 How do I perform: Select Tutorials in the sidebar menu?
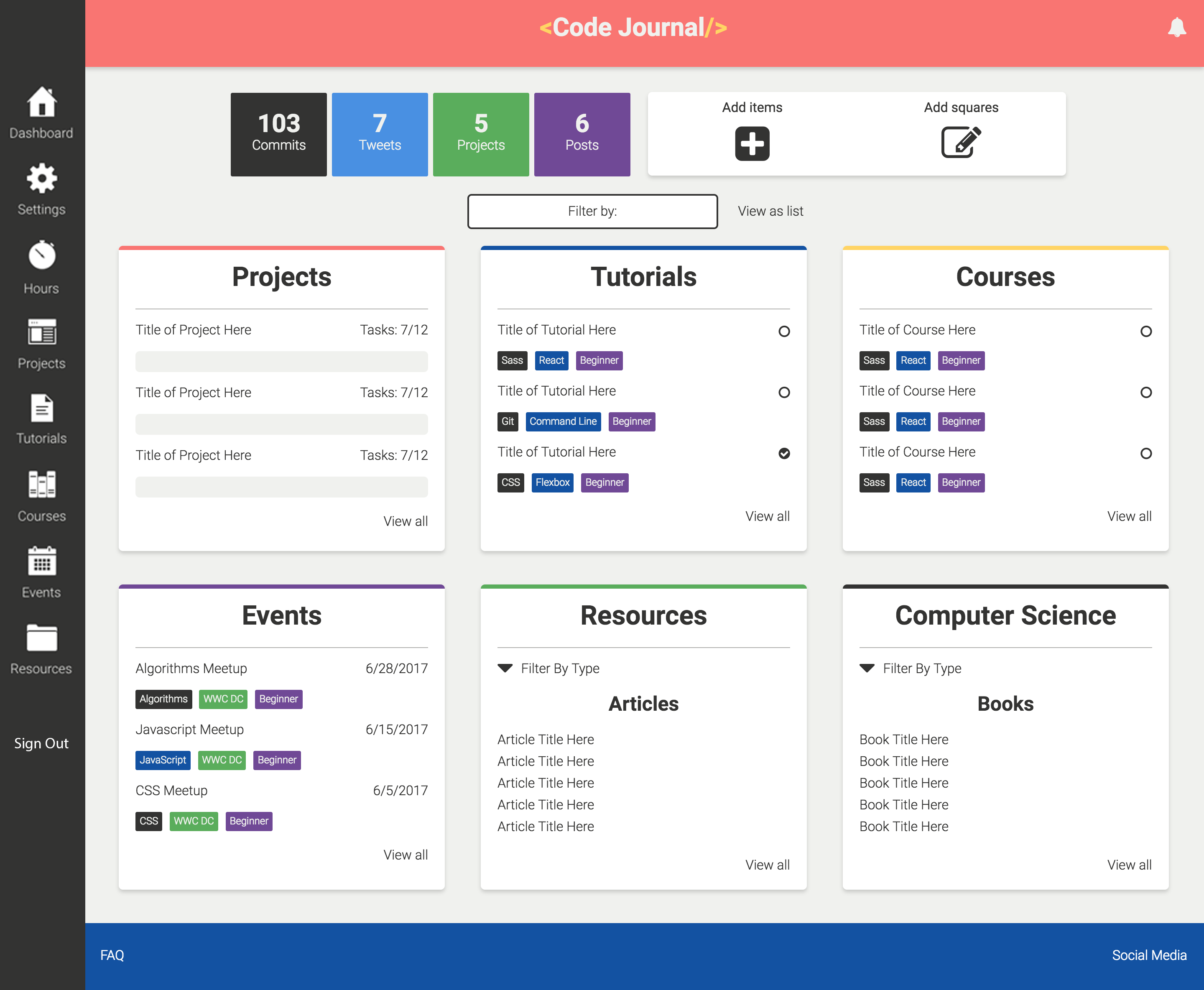(42, 418)
